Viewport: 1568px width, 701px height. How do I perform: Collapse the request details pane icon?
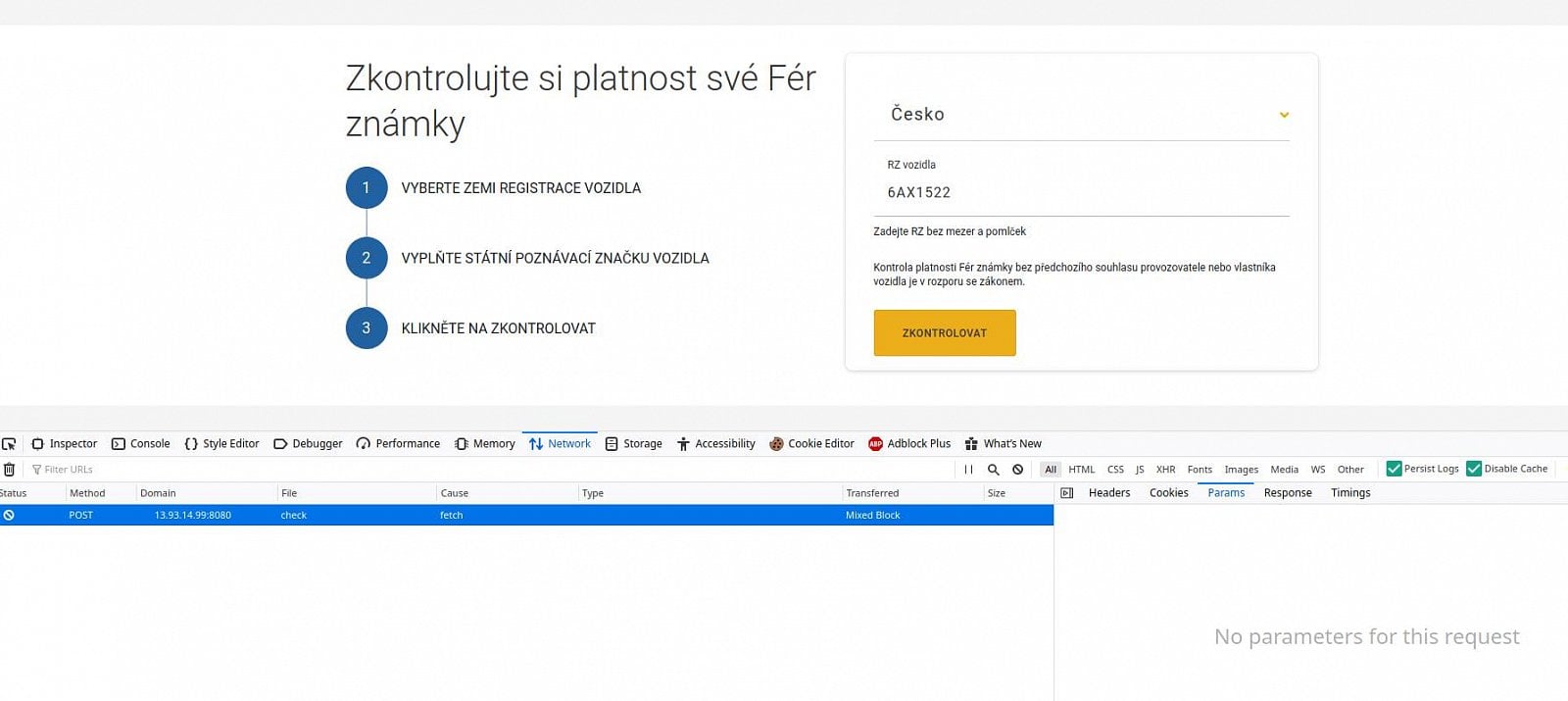coord(1067,493)
